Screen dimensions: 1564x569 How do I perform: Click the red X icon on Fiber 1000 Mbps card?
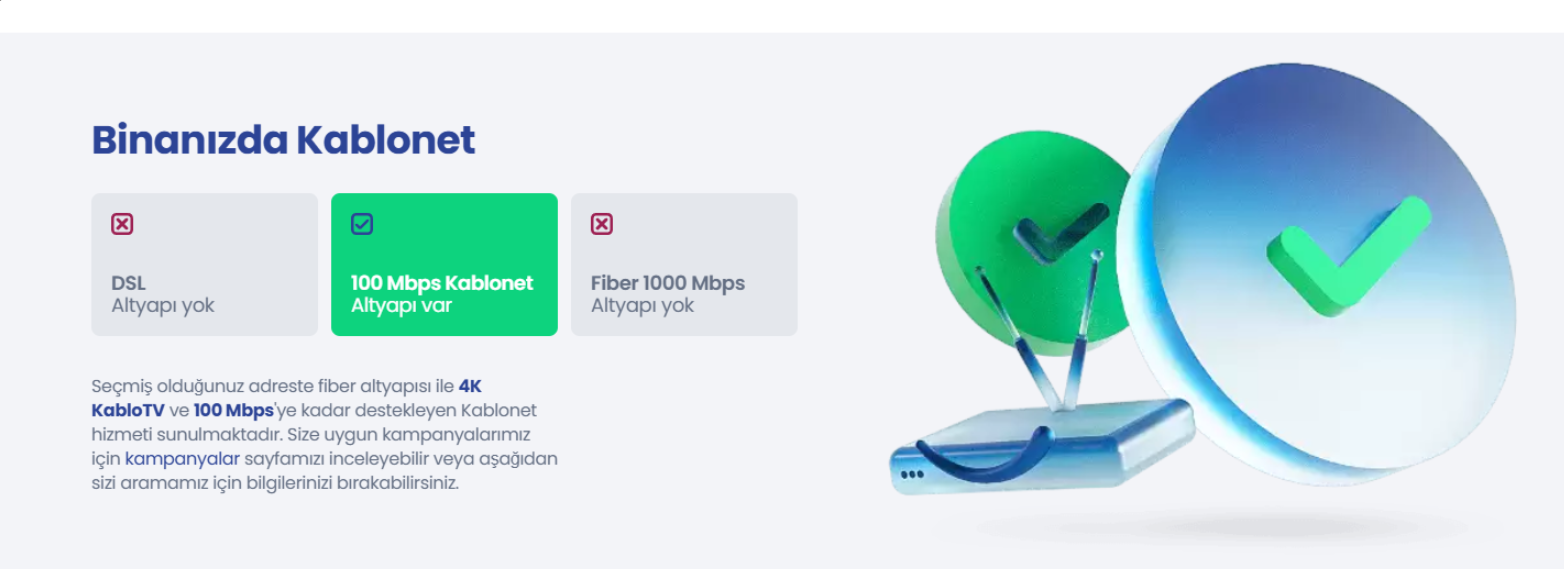click(602, 224)
